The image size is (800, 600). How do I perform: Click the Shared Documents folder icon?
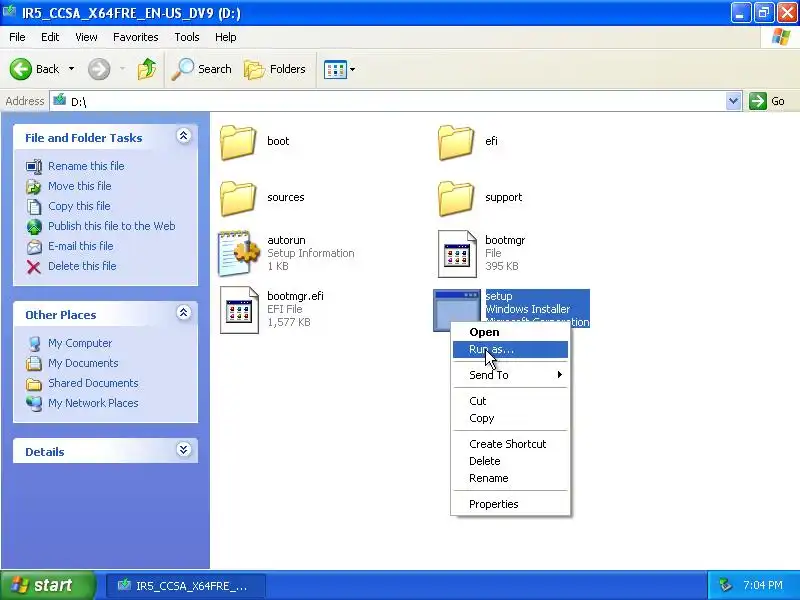pos(34,384)
